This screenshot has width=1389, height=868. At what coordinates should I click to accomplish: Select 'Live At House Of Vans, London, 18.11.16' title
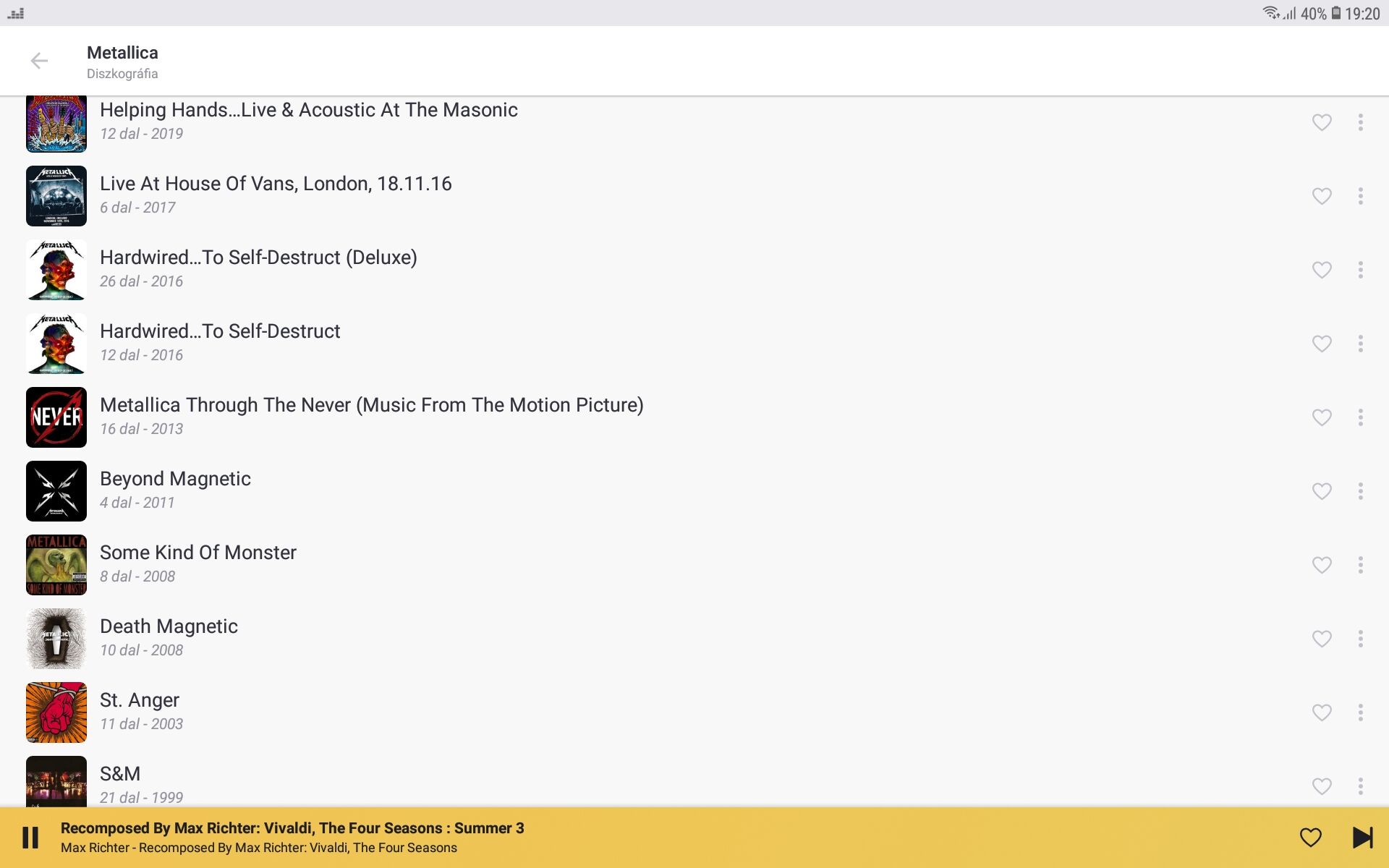pyautogui.click(x=276, y=184)
